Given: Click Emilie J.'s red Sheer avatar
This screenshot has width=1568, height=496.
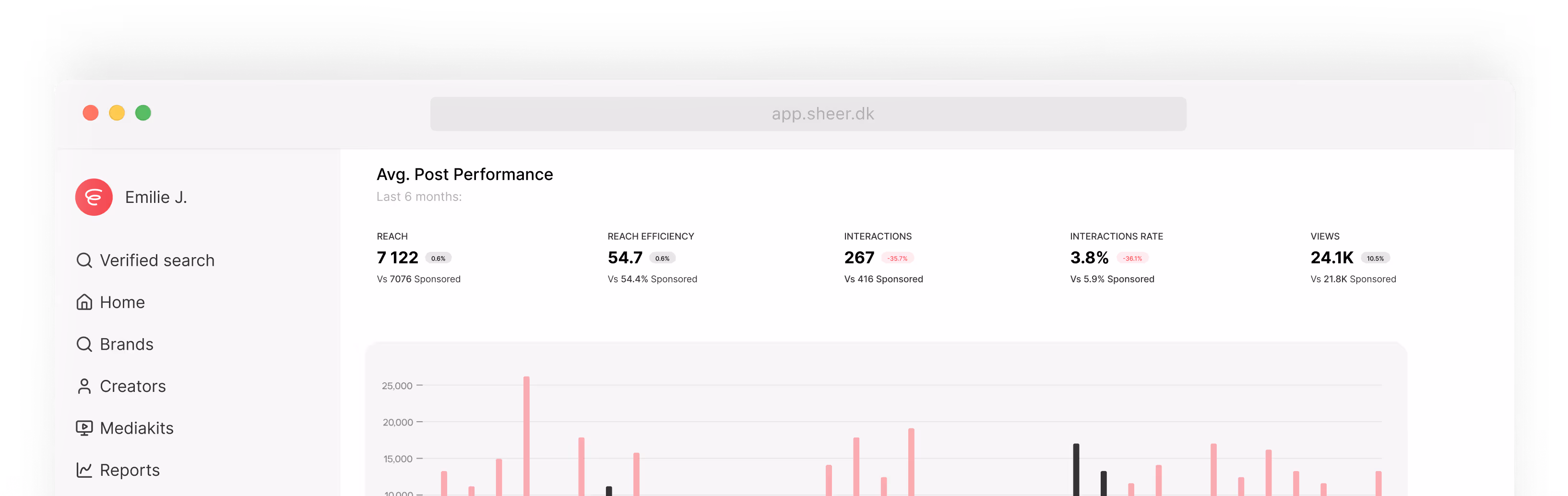Looking at the screenshot, I should 94,197.
